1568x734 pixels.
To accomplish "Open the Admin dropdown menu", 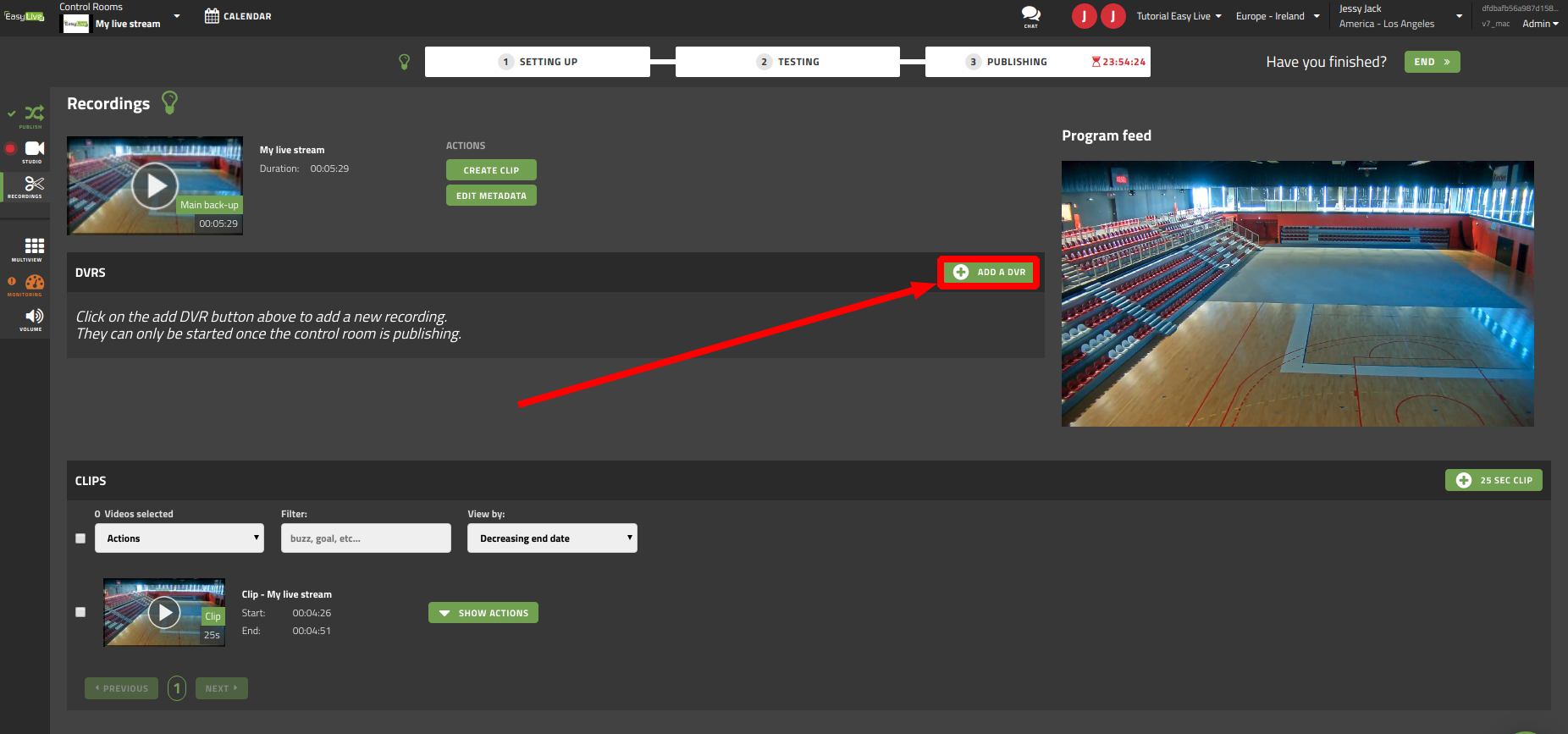I will tap(1540, 24).
